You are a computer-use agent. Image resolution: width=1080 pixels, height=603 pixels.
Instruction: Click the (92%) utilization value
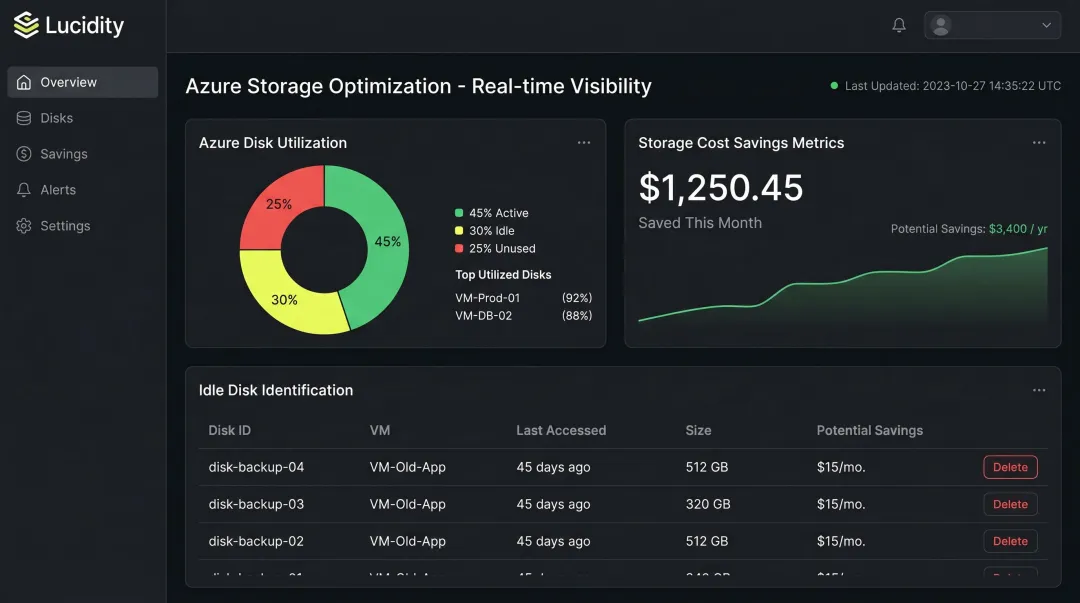click(577, 298)
